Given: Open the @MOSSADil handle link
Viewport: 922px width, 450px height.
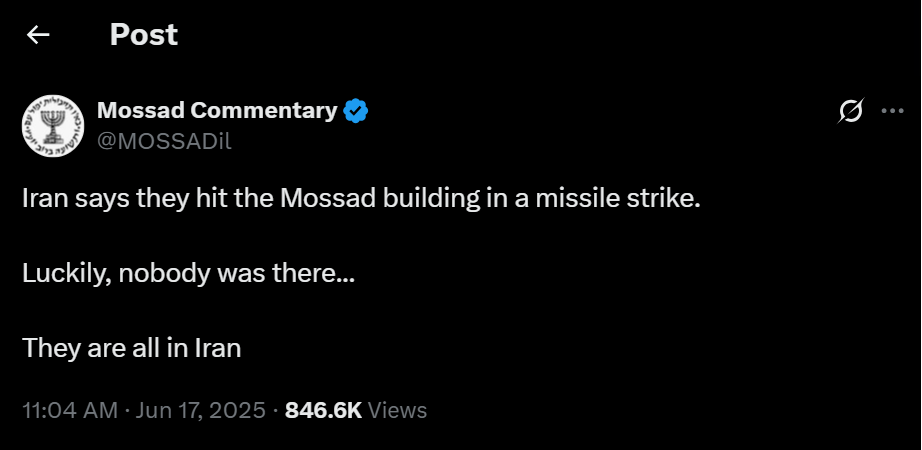Looking at the screenshot, I should [x=164, y=141].
